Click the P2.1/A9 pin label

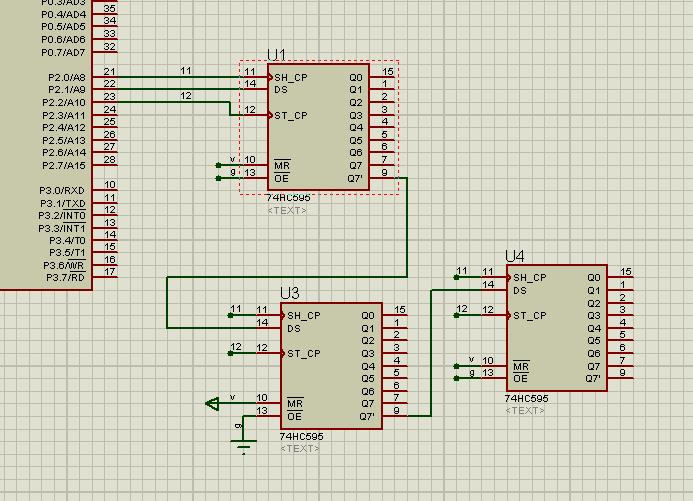[67, 90]
